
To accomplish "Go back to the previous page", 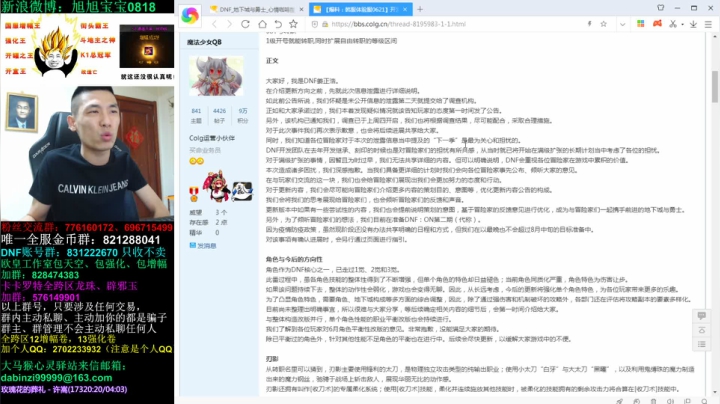I will [x=214, y=24].
